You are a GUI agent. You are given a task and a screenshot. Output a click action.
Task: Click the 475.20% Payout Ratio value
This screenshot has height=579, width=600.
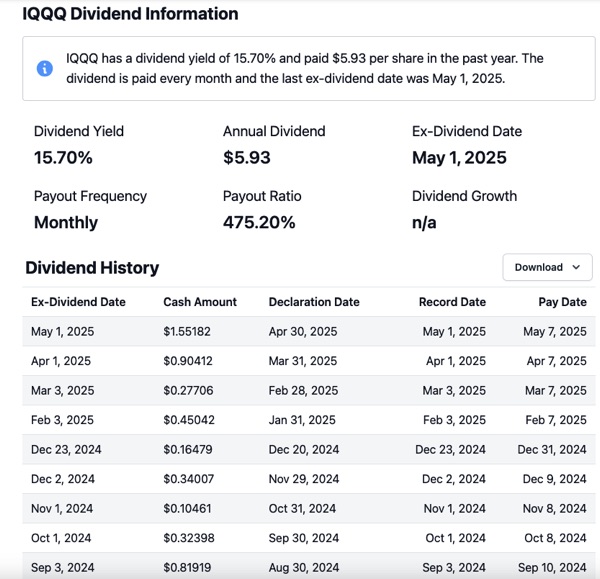(259, 222)
